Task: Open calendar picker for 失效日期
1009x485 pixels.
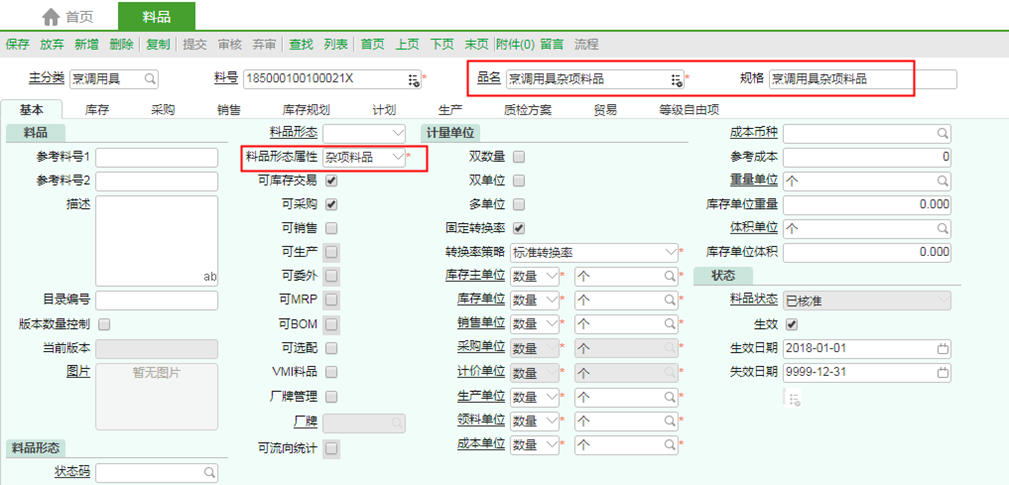Action: [x=942, y=373]
